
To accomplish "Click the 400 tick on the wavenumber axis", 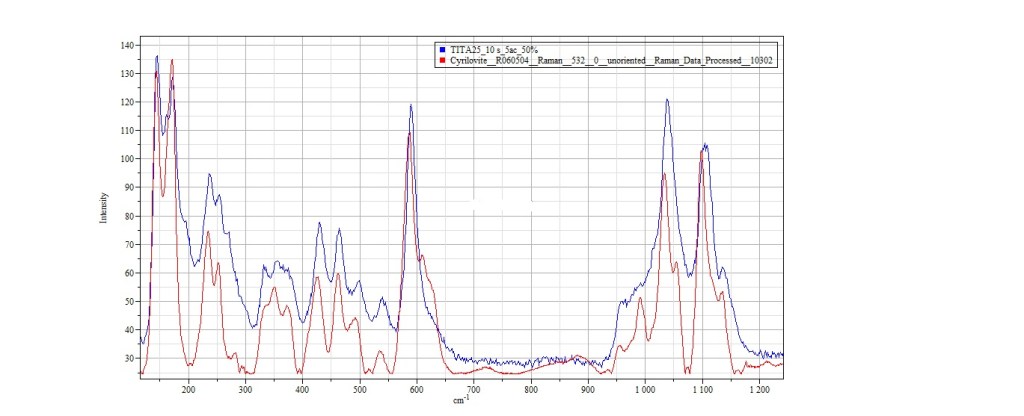I will click(x=302, y=389).
